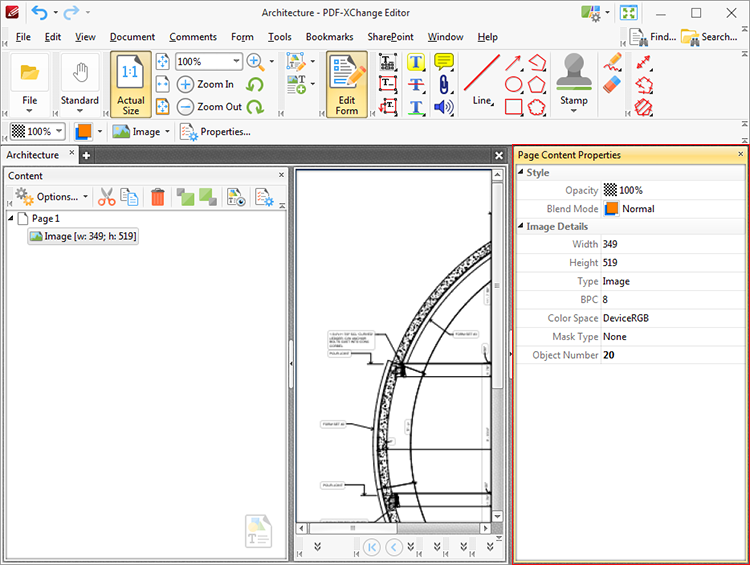This screenshot has height=565, width=750.
Task: Rotate view clockwise with green arrow
Action: pyautogui.click(x=256, y=107)
